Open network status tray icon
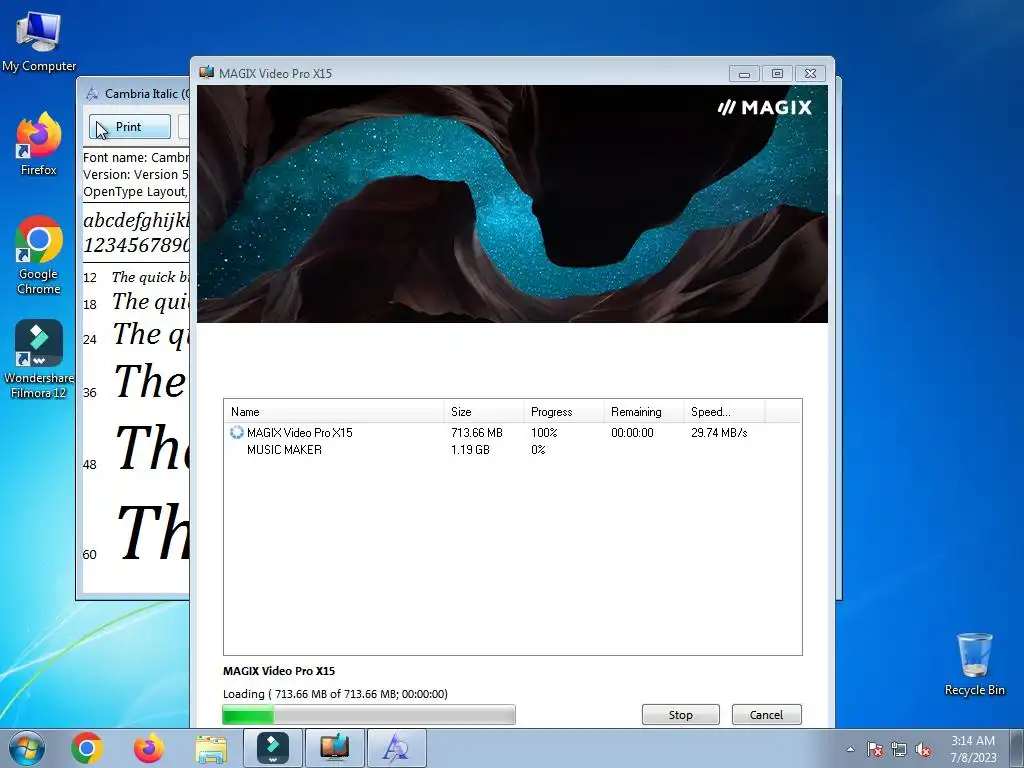Screen dimensions: 1024x768 (x=899, y=749)
